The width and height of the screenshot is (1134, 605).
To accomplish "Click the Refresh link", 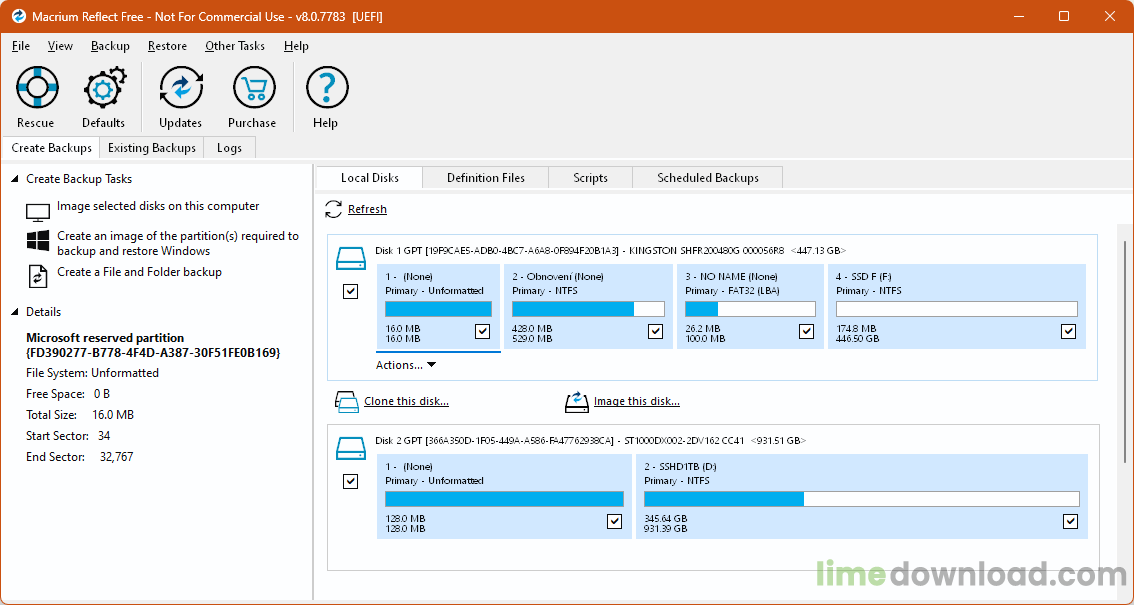I will click(x=367, y=210).
